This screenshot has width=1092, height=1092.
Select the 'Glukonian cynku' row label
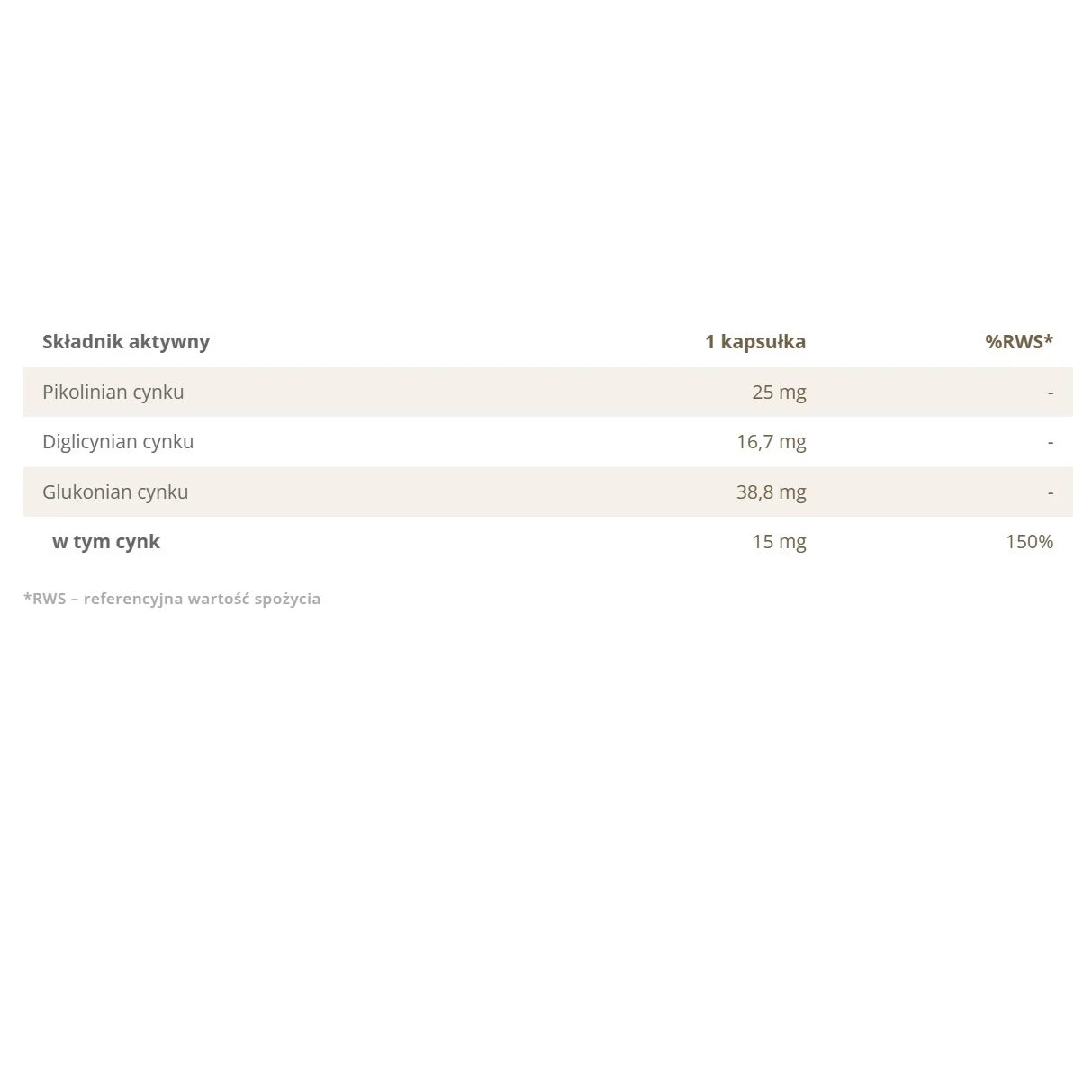115,492
